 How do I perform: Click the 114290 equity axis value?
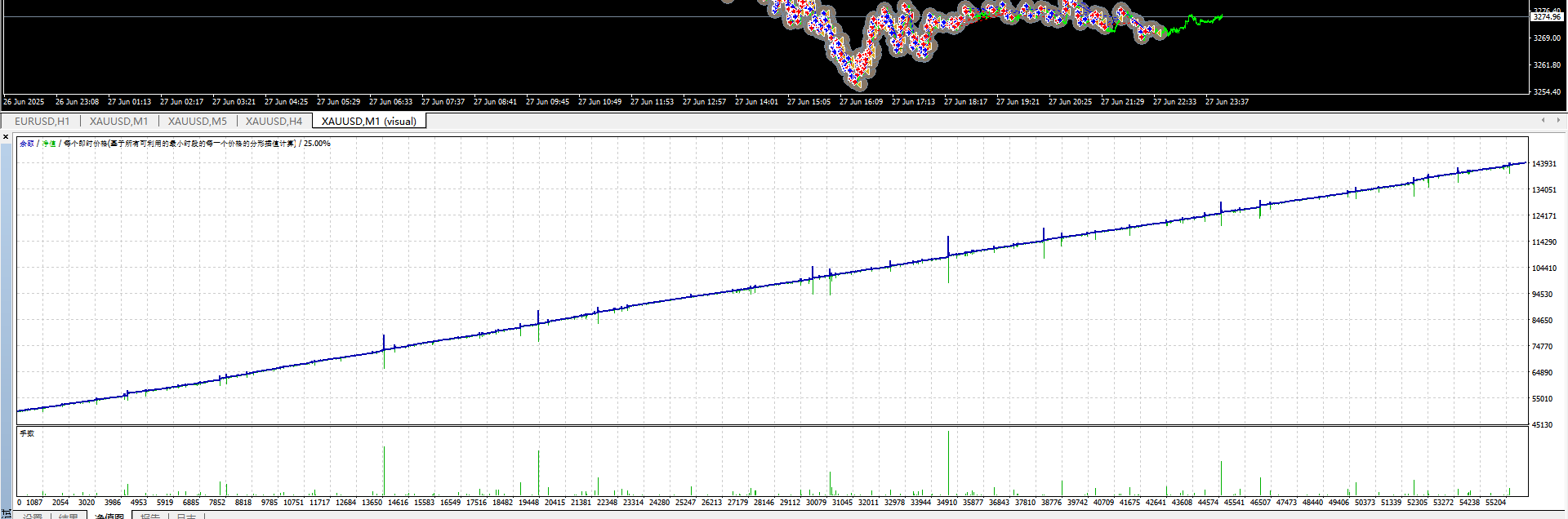[x=1544, y=242]
